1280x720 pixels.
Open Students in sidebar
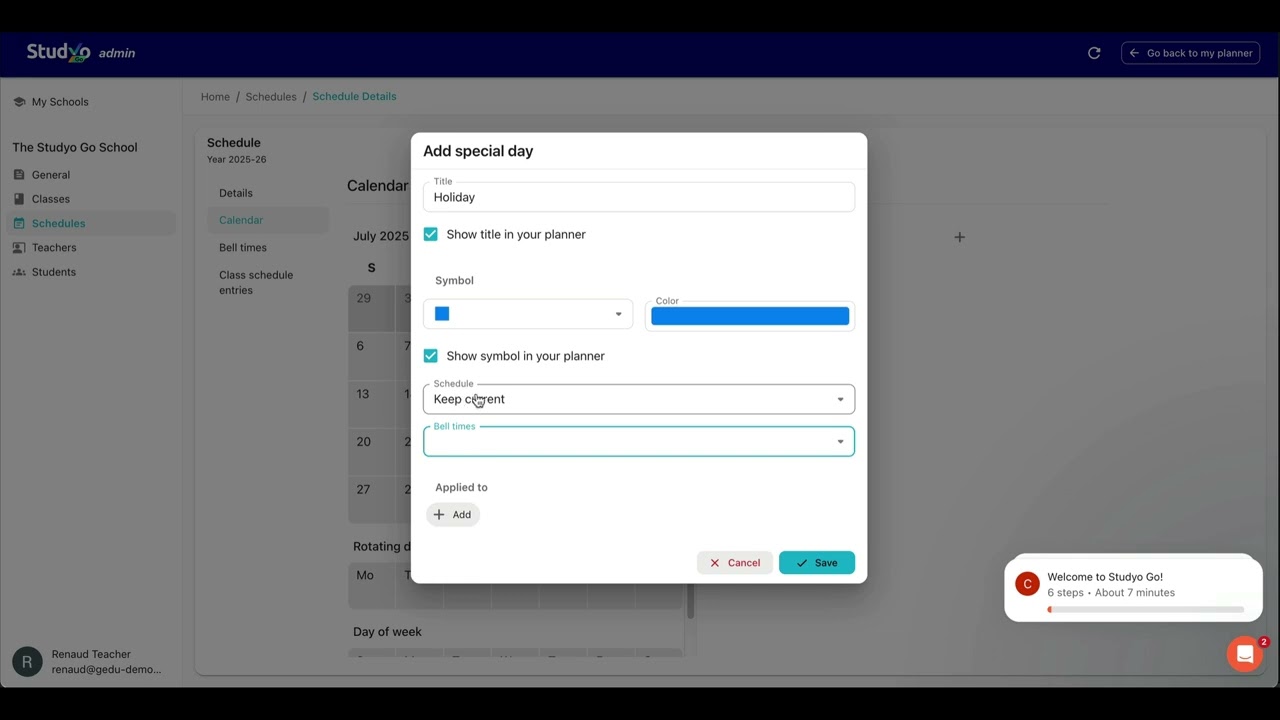point(54,272)
